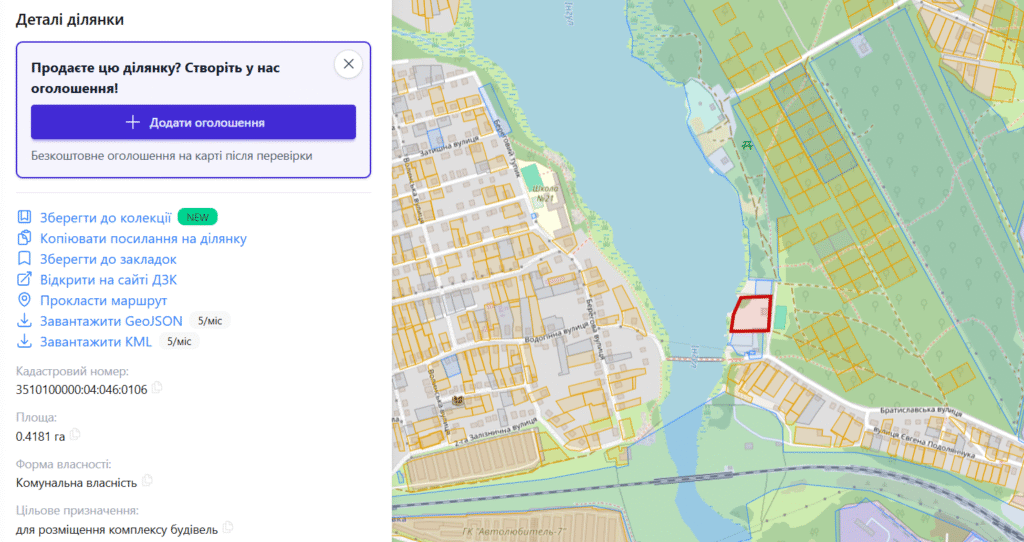This screenshot has height=542, width=1024.
Task: Click the 'Цільове призначення:' field label
Action: (x=77, y=510)
